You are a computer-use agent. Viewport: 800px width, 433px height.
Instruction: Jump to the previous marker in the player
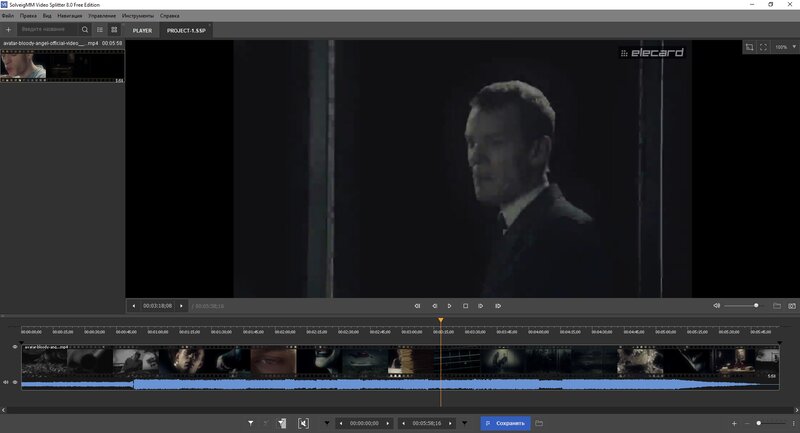[417, 306]
